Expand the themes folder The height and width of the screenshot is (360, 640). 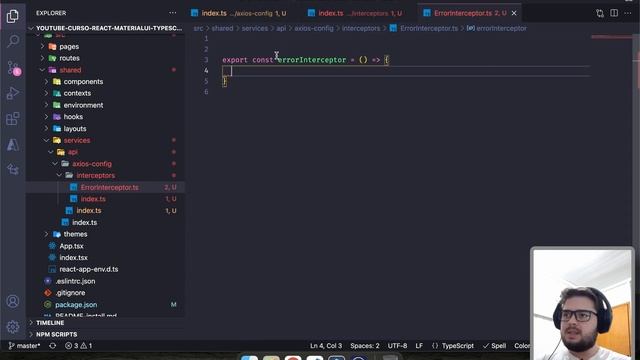106,234
